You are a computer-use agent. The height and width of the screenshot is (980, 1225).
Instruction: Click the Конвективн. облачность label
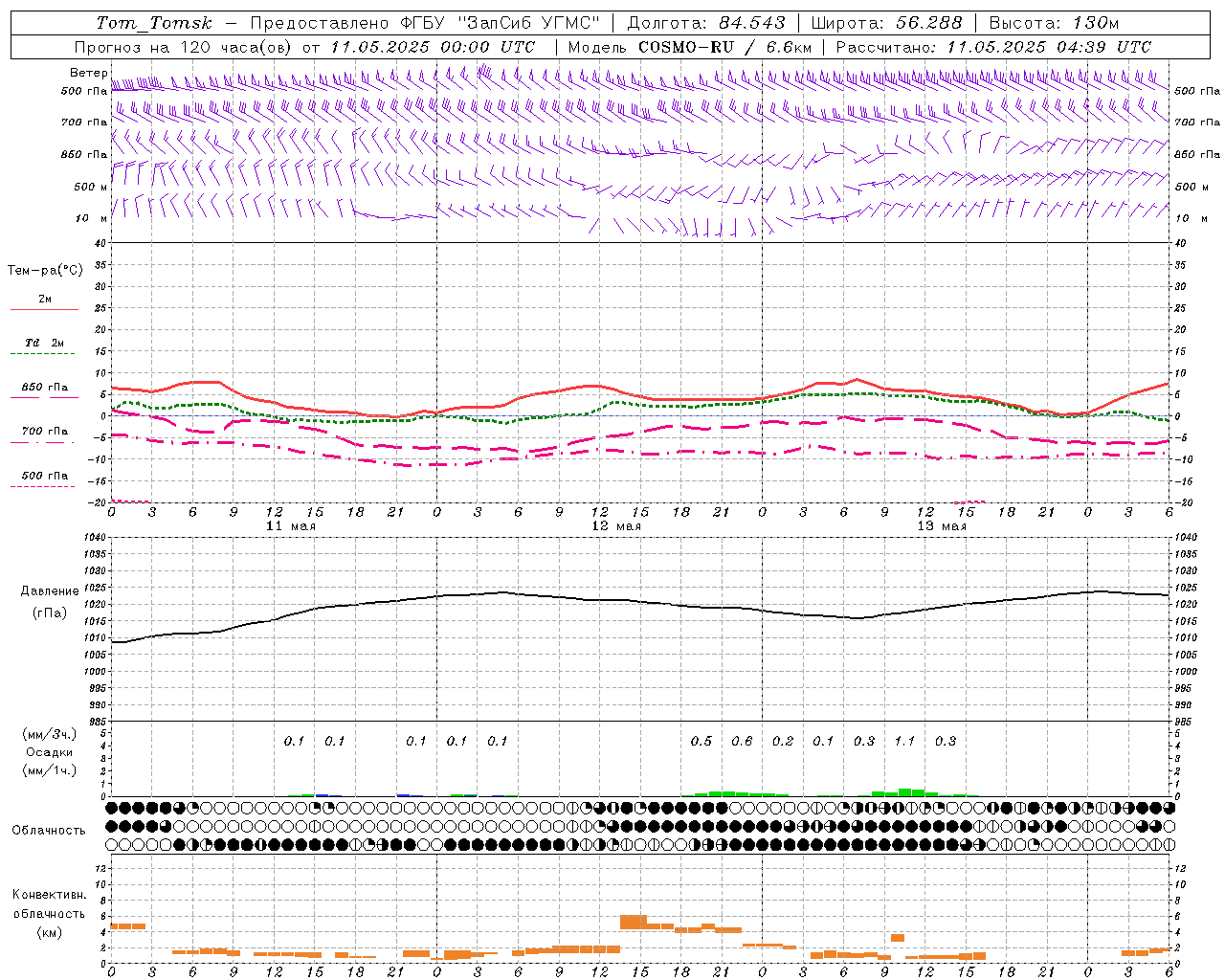[49, 904]
